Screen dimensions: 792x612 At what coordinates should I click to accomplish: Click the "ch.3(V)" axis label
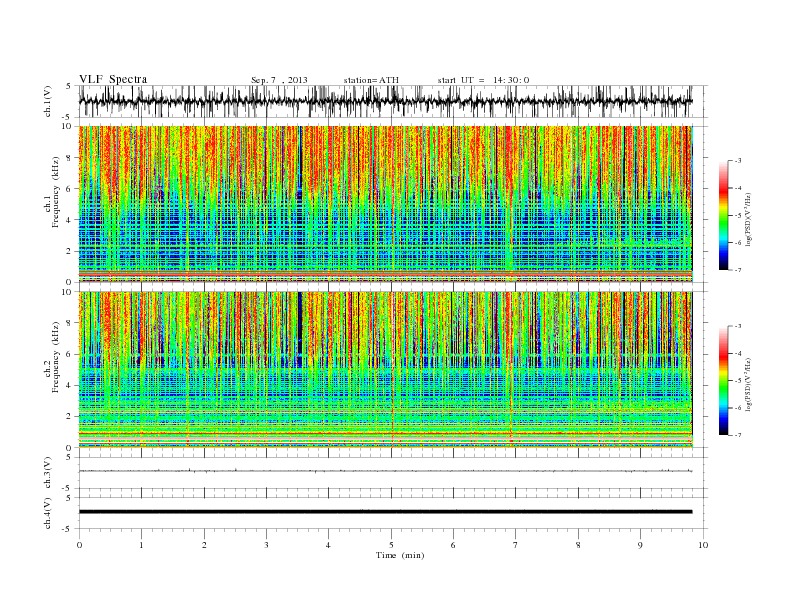point(48,473)
